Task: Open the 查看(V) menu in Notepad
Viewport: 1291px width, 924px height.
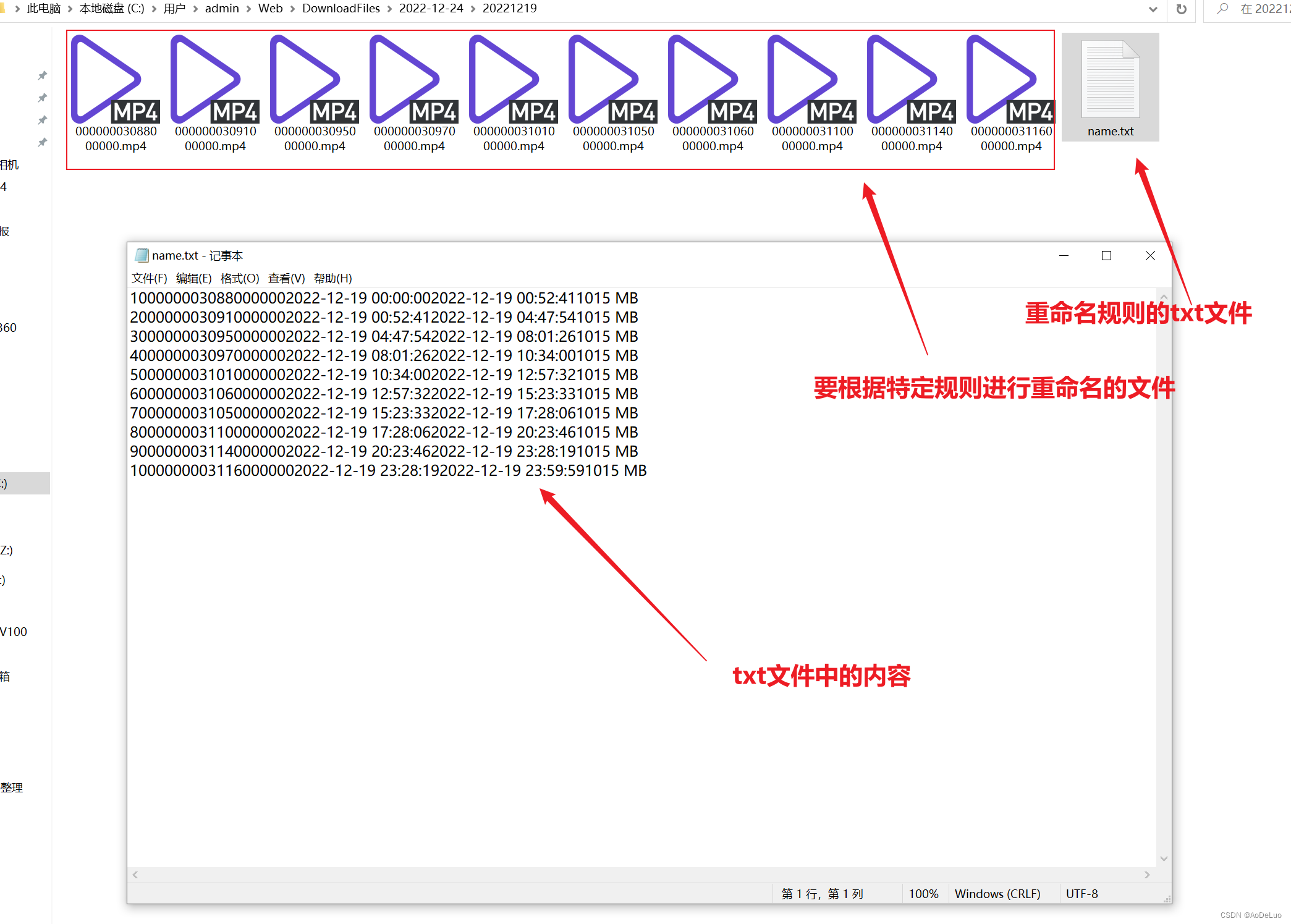Action: tap(286, 278)
